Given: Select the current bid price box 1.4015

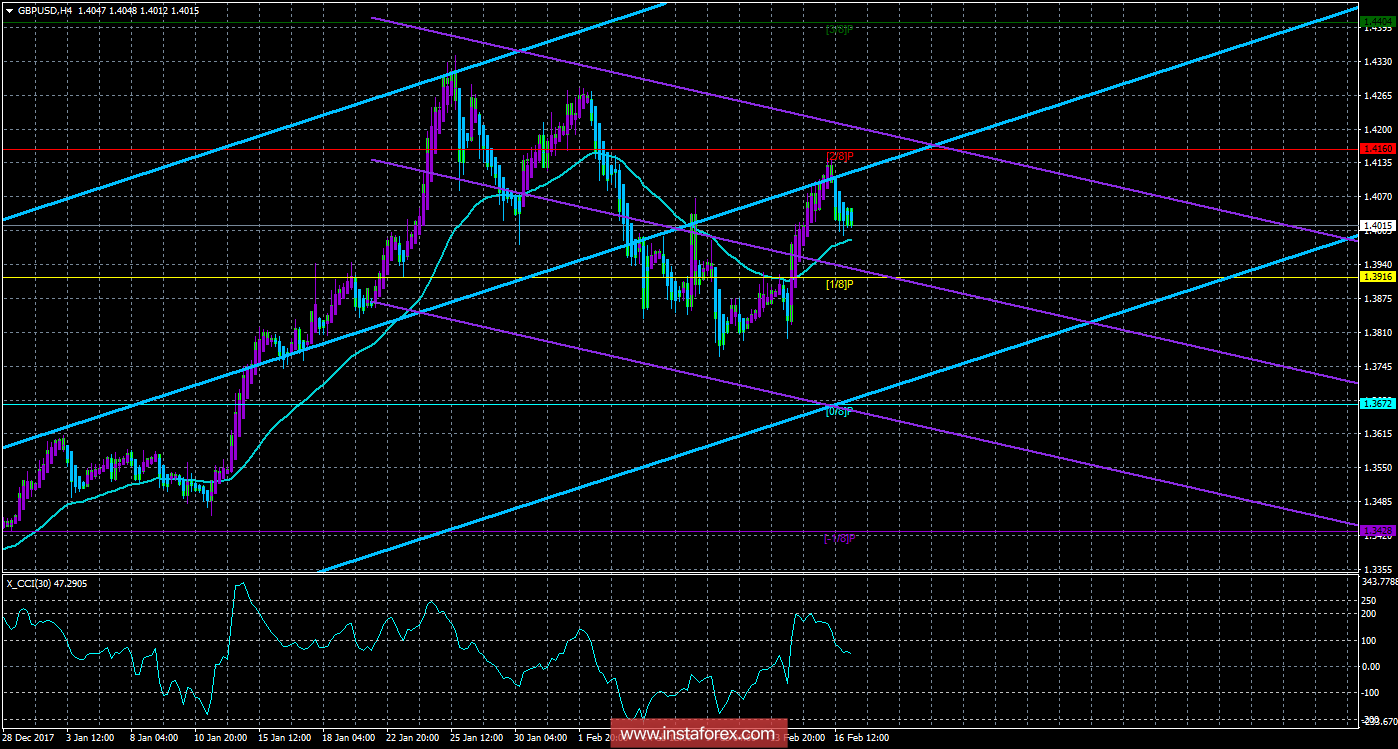Looking at the screenshot, I should 1380,226.
